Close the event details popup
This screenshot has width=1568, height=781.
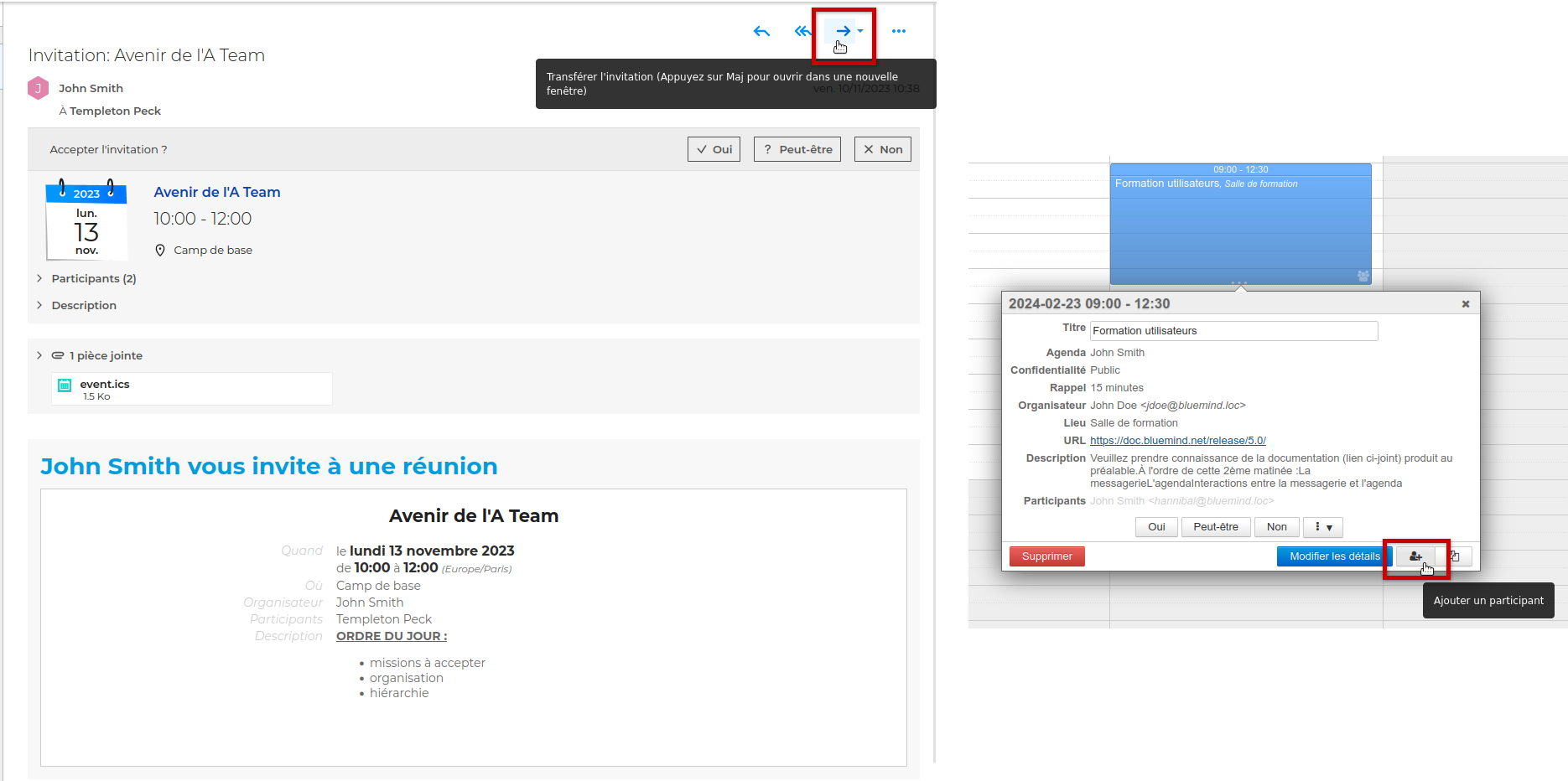point(1466,304)
